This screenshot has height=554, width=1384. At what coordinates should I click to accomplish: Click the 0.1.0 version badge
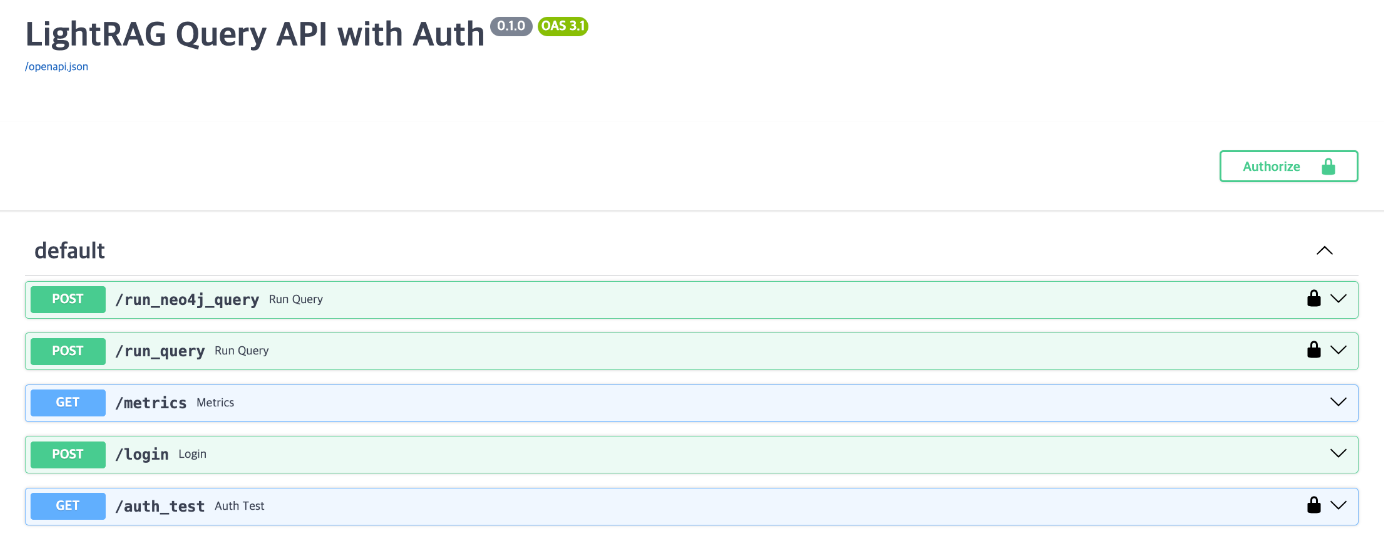pyautogui.click(x=511, y=26)
